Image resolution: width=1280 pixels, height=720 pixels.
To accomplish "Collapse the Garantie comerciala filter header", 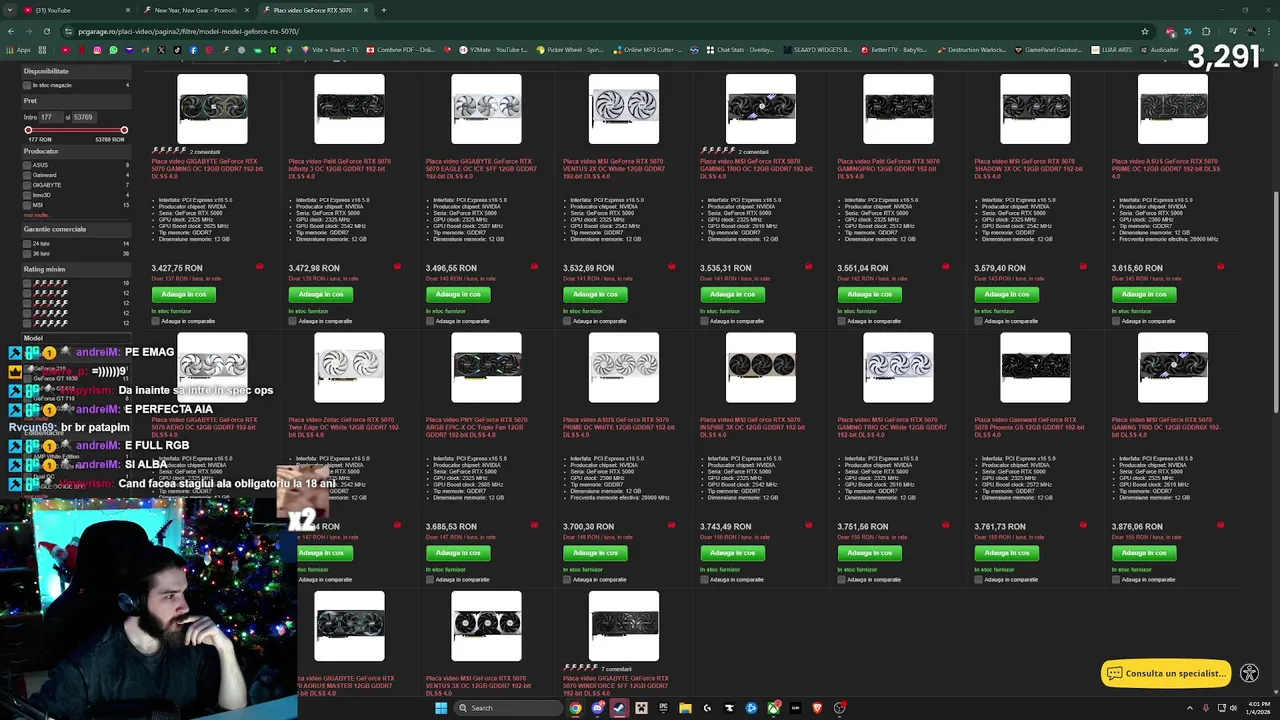I will (x=76, y=229).
